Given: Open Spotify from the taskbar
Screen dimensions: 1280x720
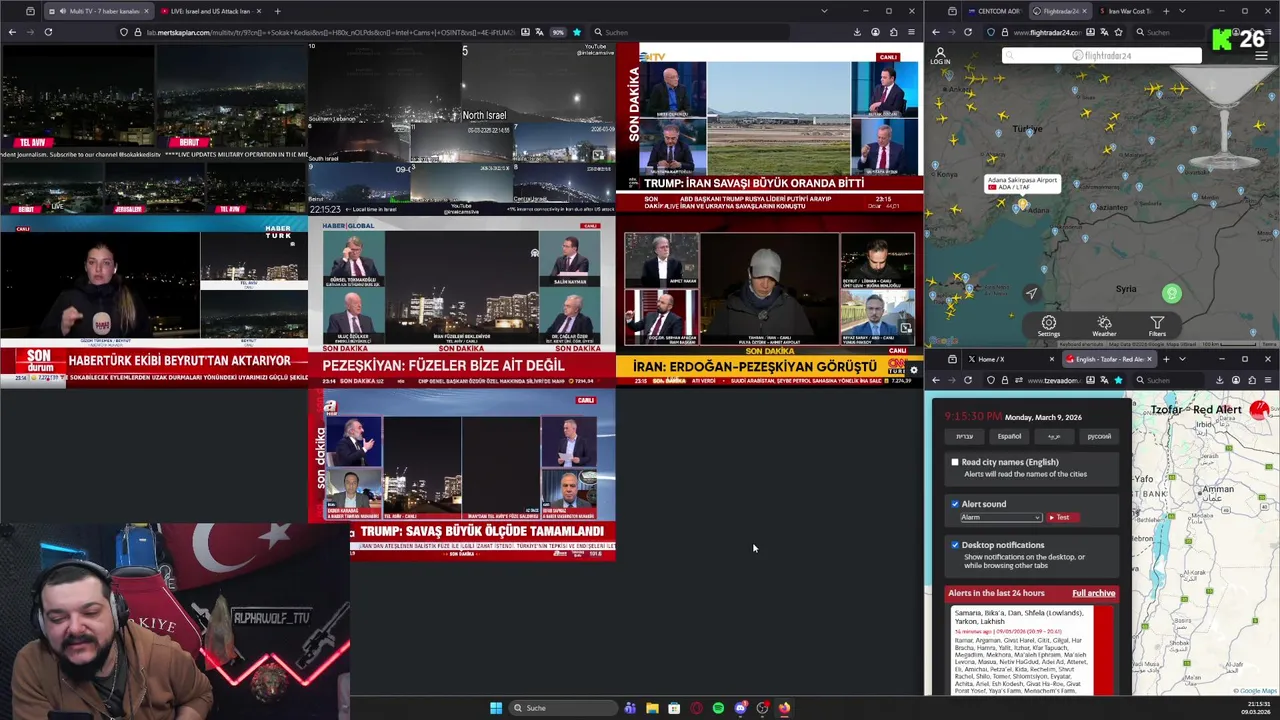Looking at the screenshot, I should pyautogui.click(x=718, y=708).
